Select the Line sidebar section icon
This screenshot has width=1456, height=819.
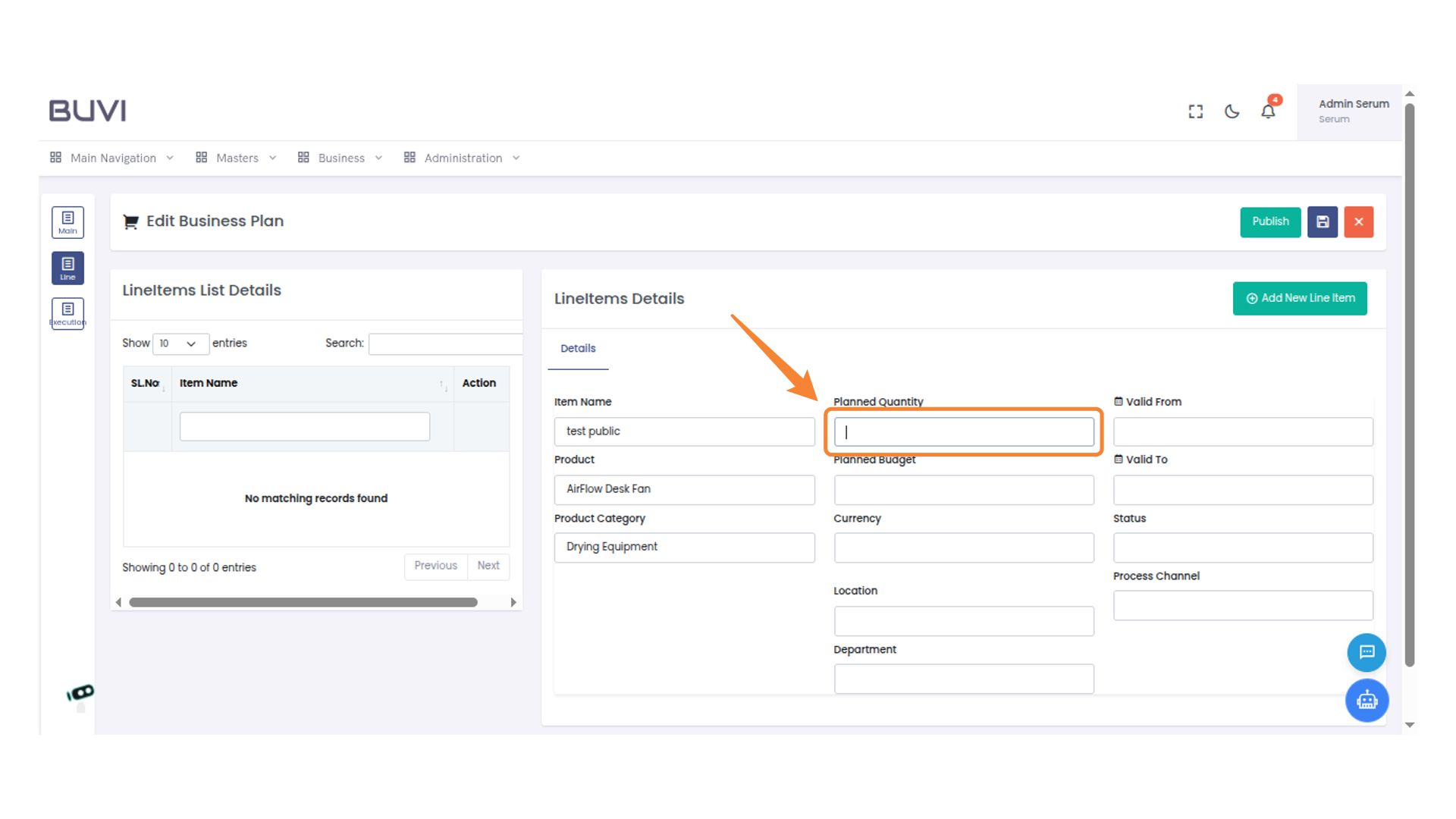[67, 268]
